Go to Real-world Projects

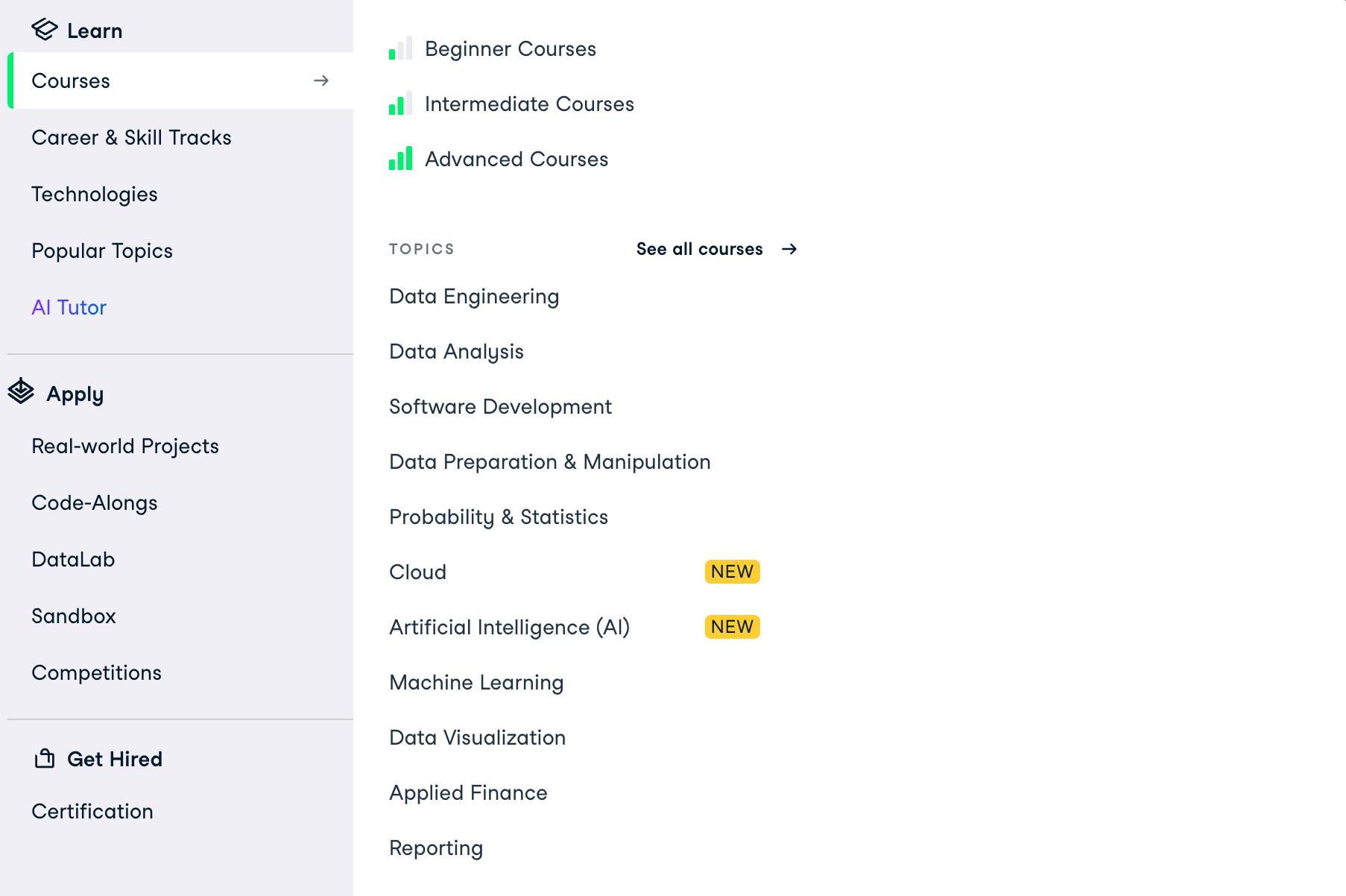125,446
